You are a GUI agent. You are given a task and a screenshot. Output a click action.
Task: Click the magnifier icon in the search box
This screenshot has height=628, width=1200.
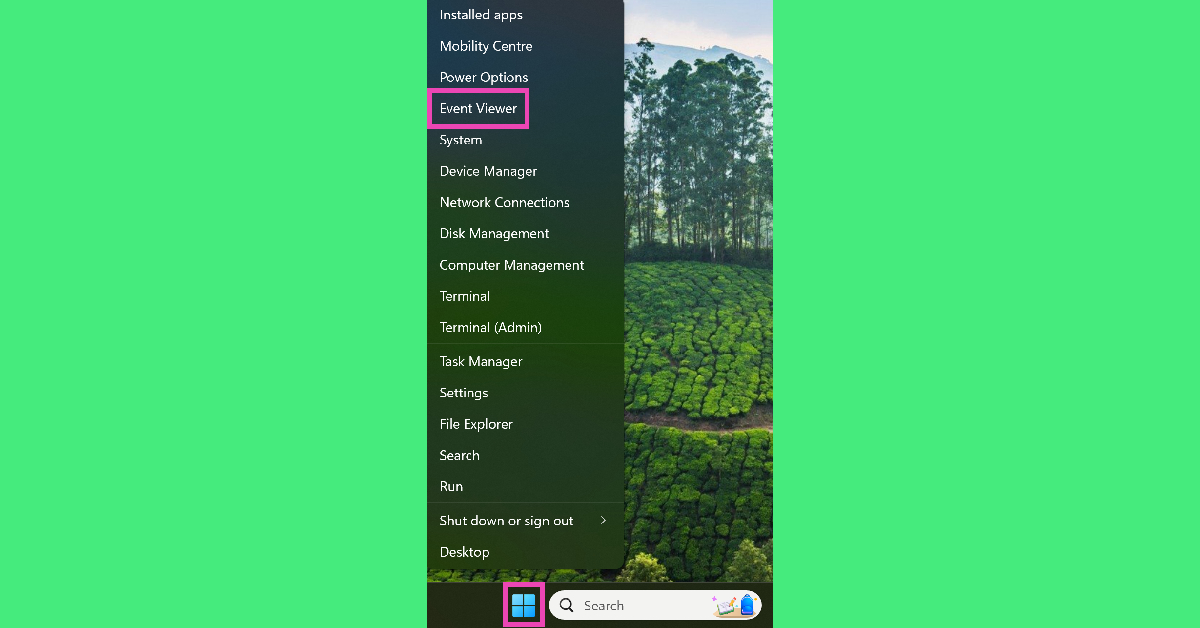pos(567,605)
